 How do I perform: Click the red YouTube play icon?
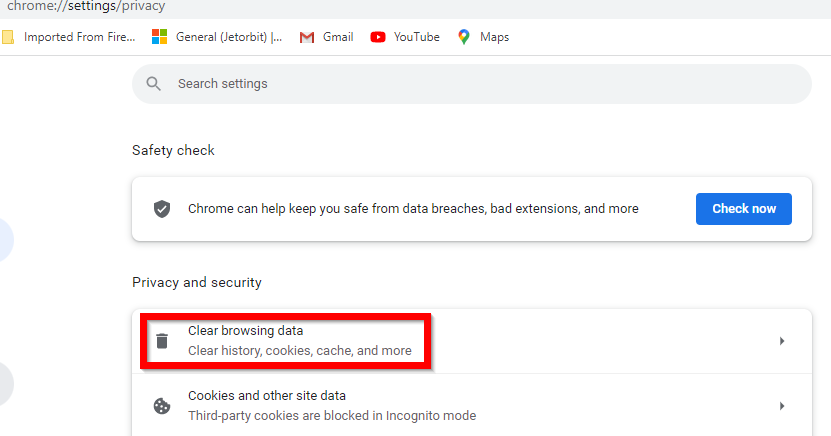point(378,37)
